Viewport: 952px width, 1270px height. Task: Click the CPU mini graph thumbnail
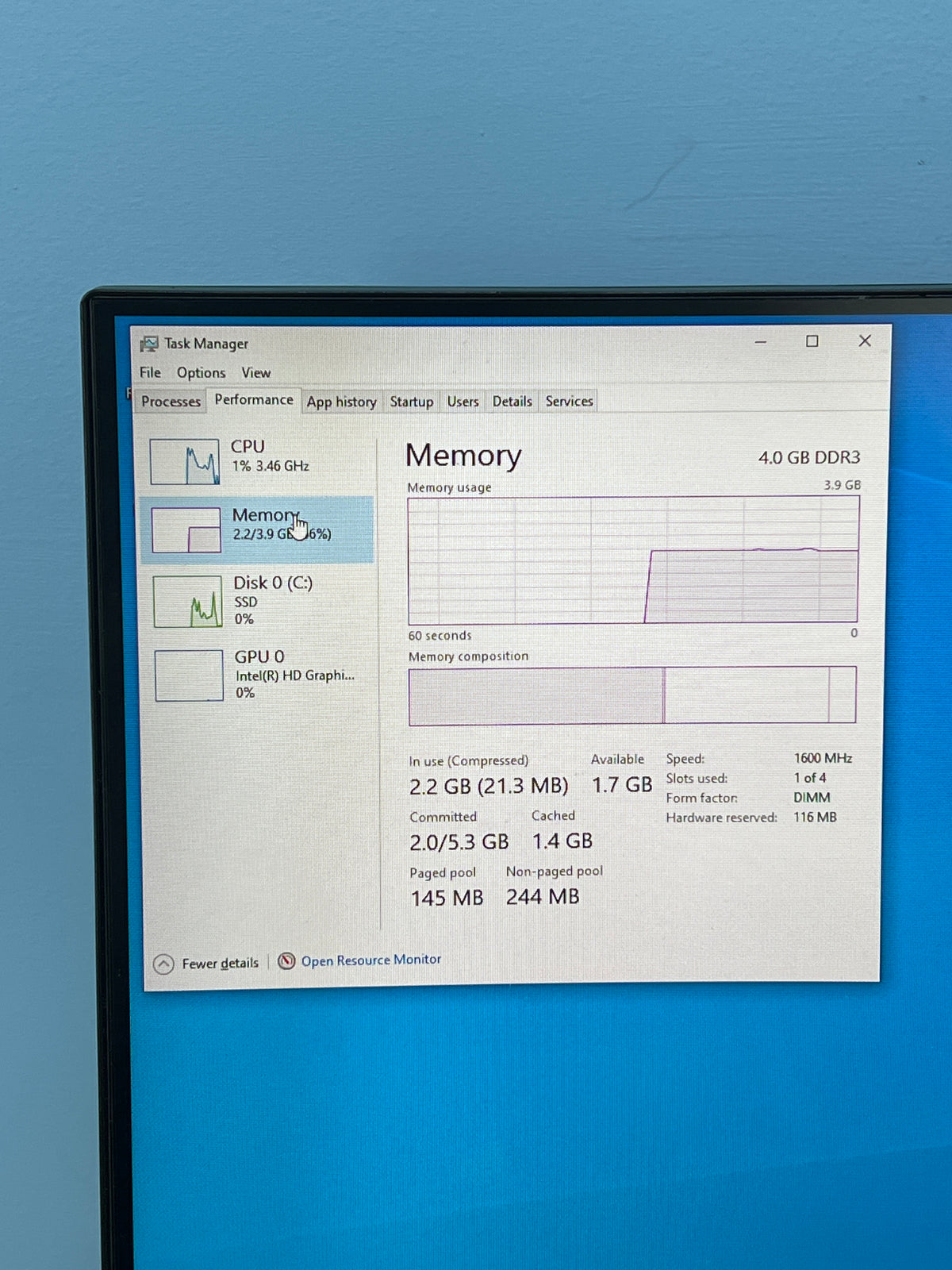185,461
